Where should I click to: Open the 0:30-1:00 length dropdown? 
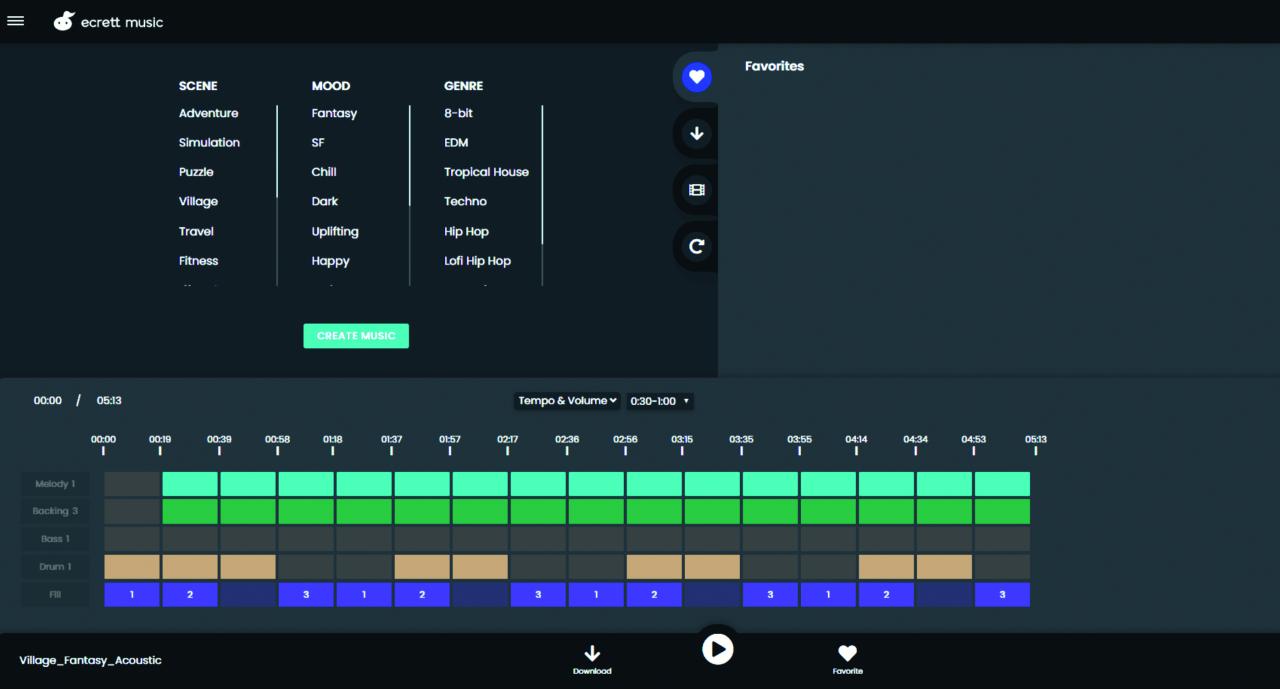pos(660,401)
